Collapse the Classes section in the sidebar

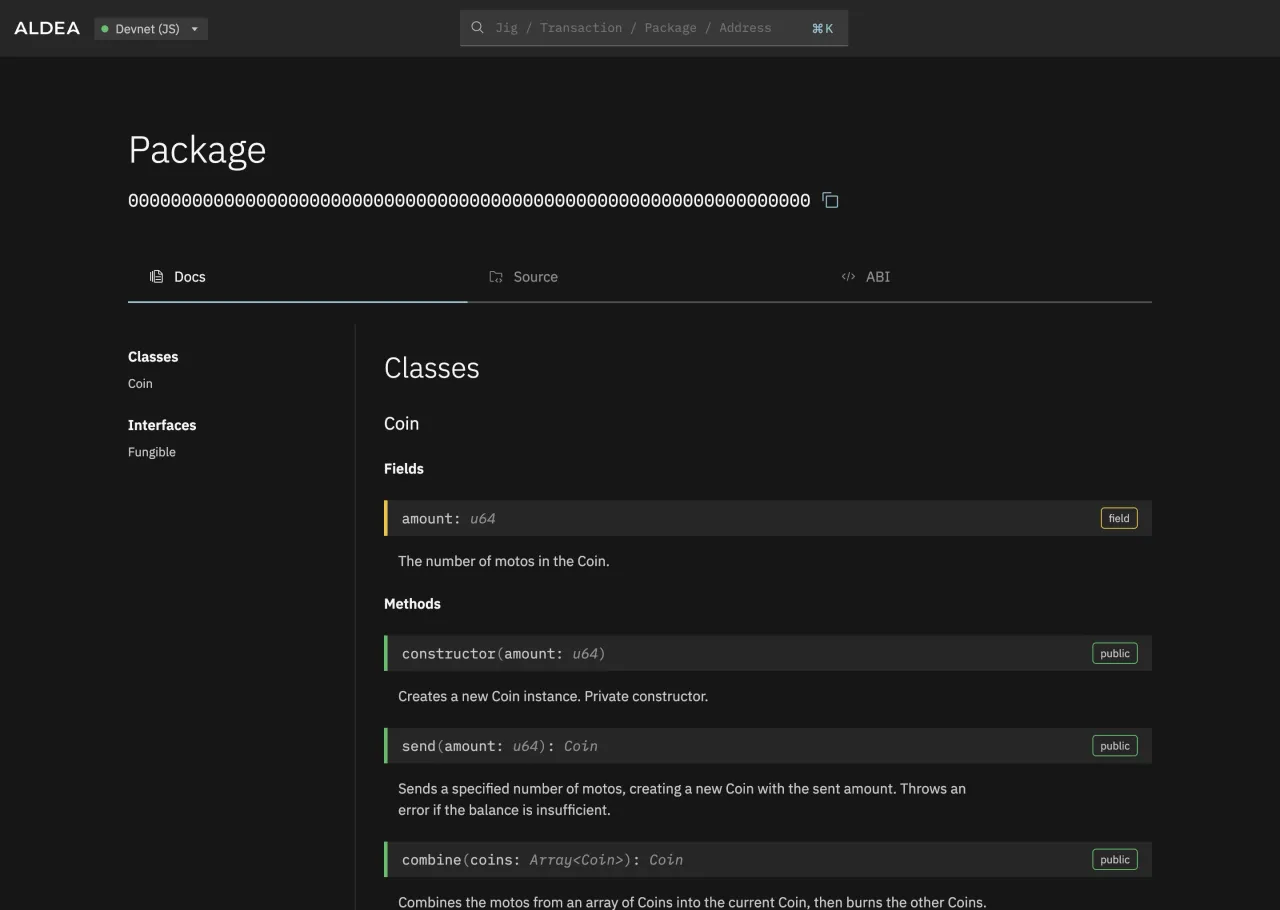click(x=153, y=357)
